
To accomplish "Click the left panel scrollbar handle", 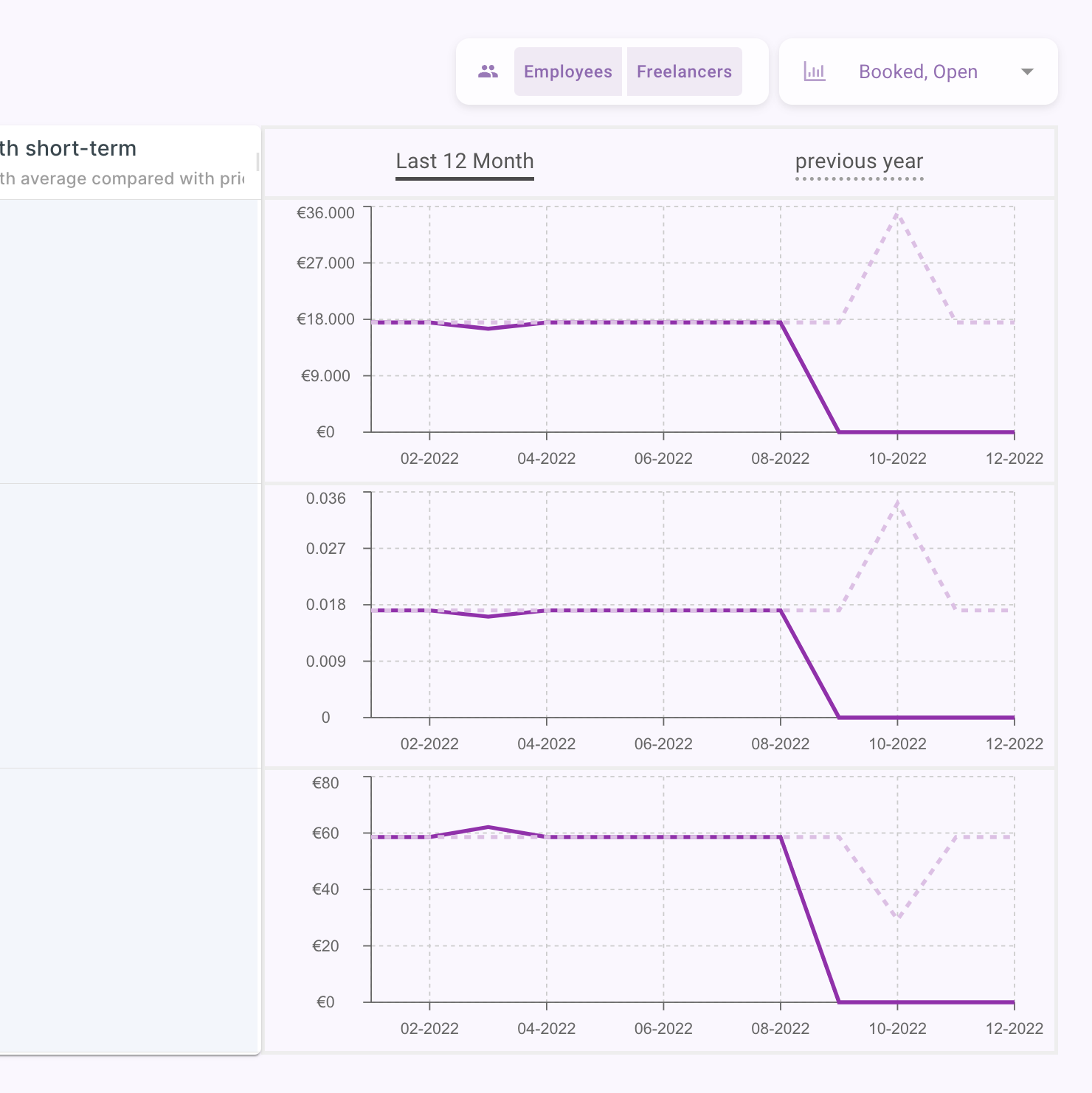I will [258, 162].
